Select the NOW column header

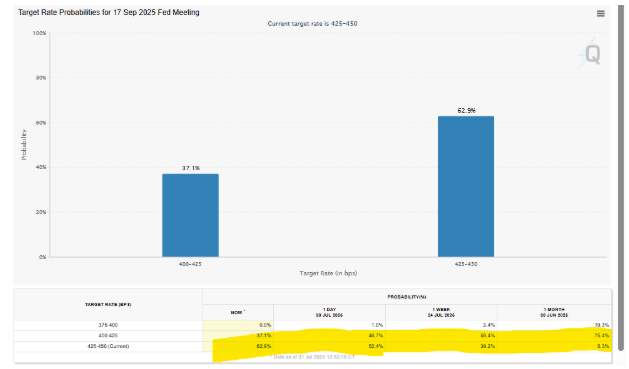(238, 312)
